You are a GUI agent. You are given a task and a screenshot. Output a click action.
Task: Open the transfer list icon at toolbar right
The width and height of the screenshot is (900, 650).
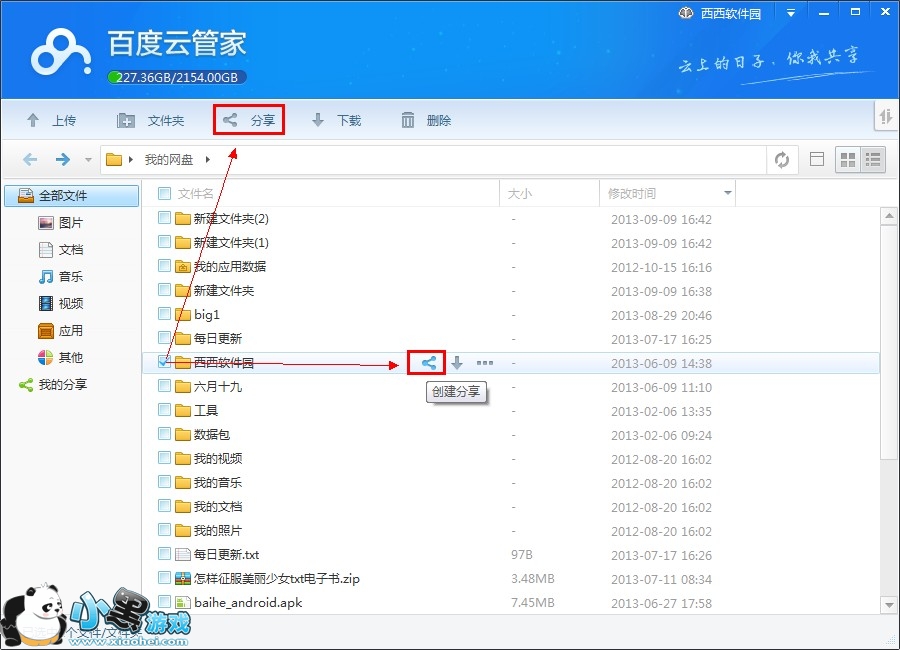tap(886, 117)
